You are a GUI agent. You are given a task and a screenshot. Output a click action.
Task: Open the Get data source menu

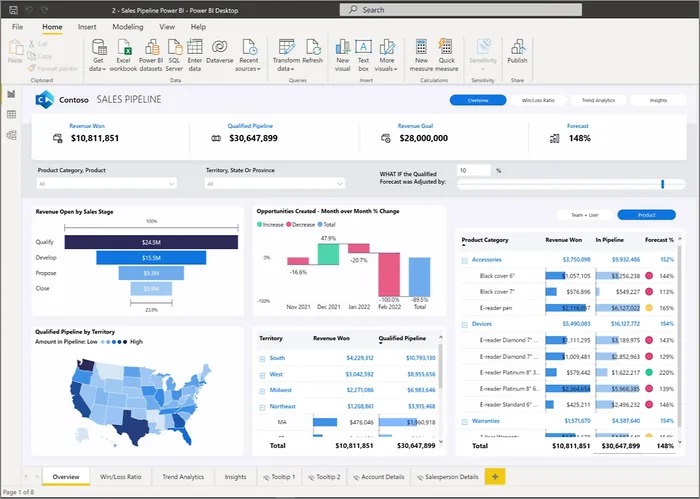[x=98, y=55]
